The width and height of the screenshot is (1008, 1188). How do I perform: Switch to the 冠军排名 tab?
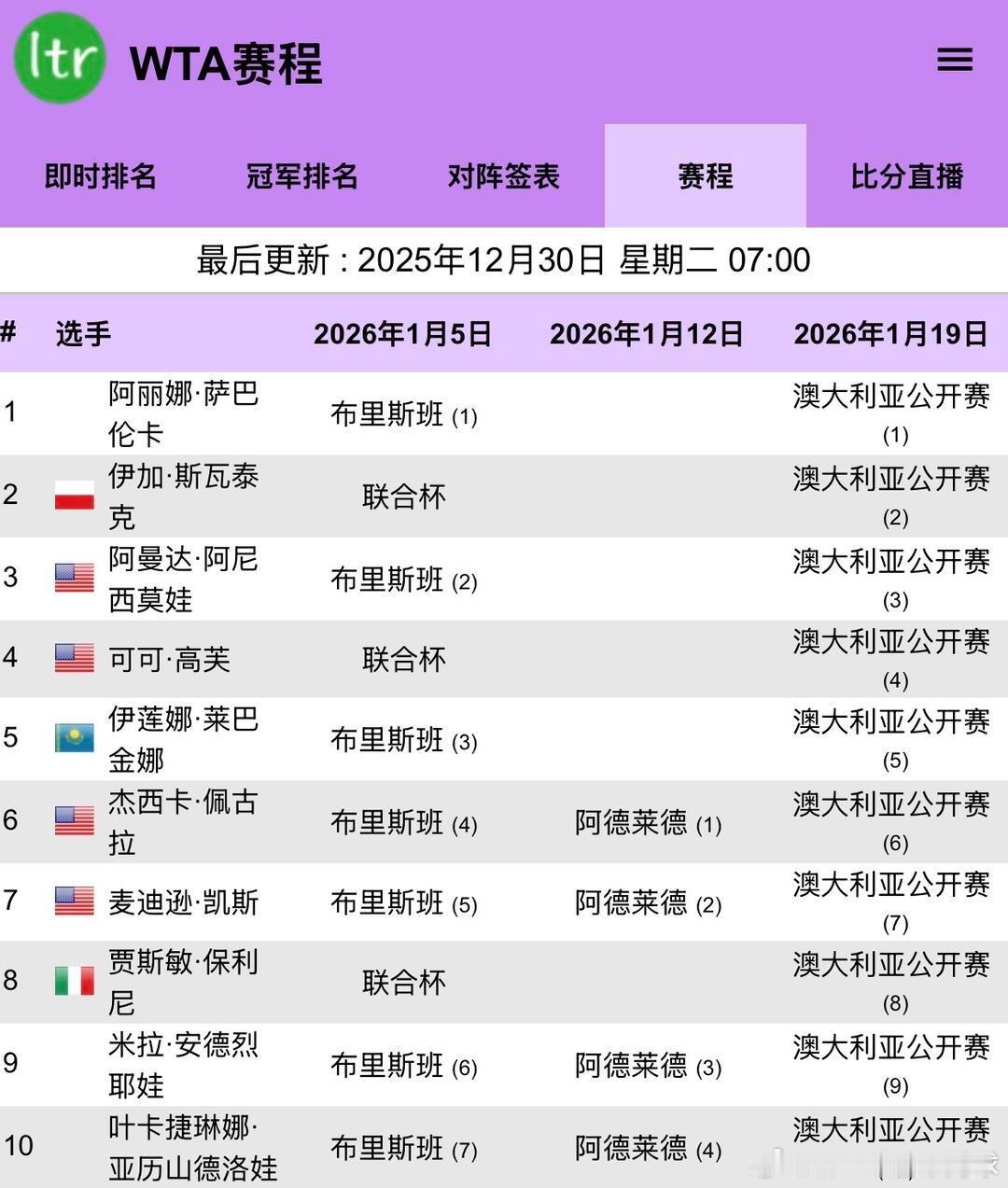pyautogui.click(x=302, y=175)
